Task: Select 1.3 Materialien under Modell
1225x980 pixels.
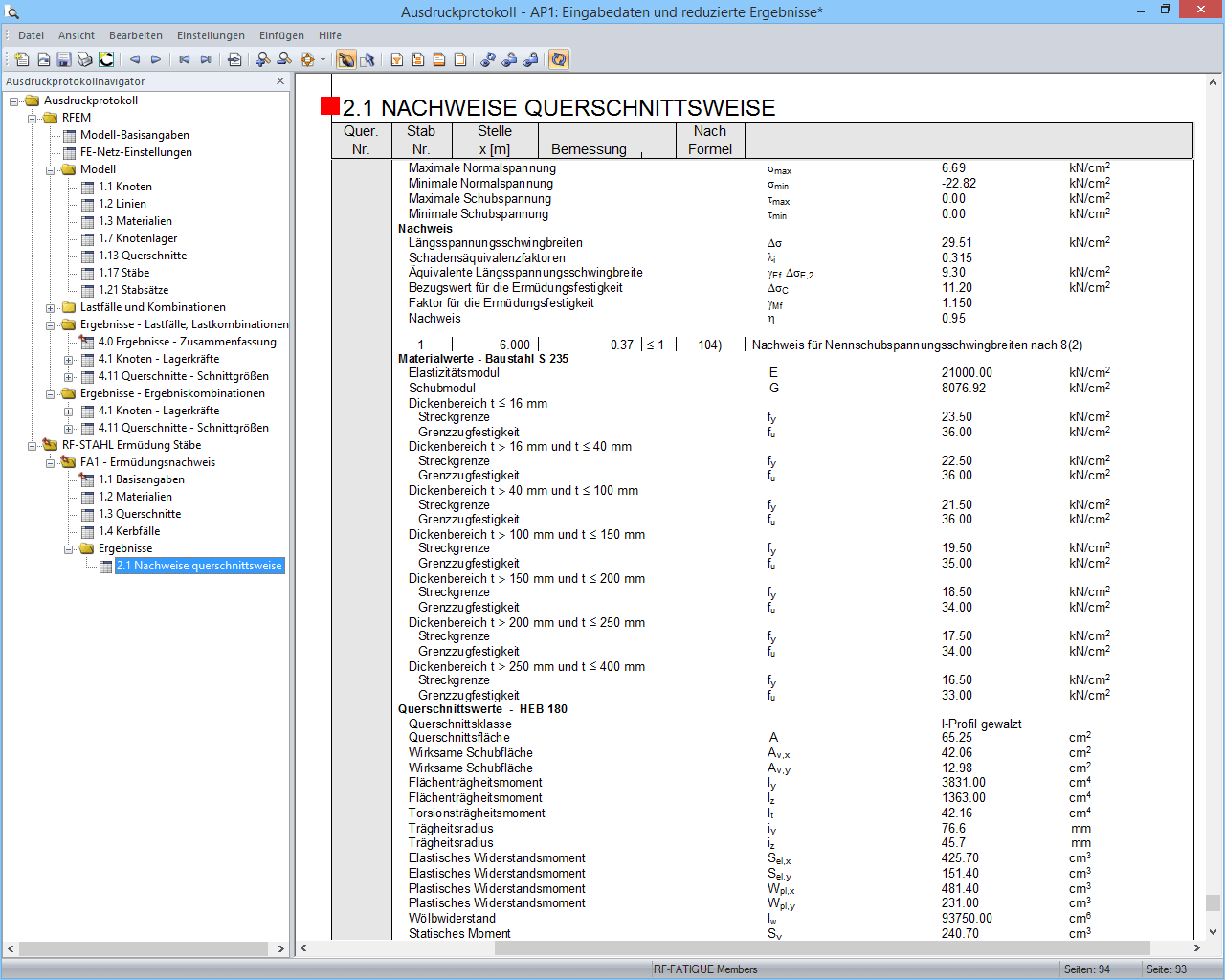Action: click(x=135, y=221)
